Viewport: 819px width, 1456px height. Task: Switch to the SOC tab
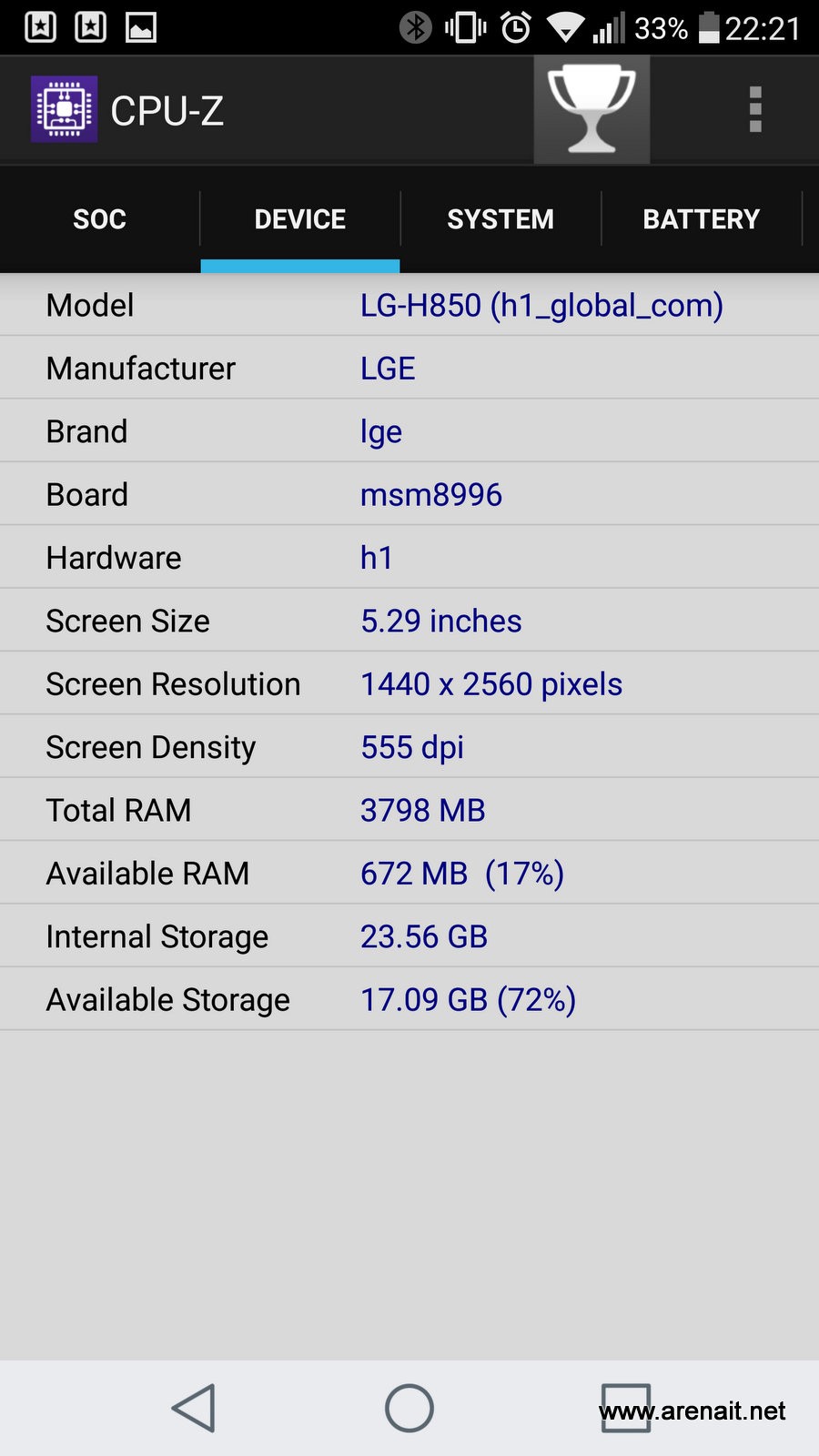pos(99,219)
